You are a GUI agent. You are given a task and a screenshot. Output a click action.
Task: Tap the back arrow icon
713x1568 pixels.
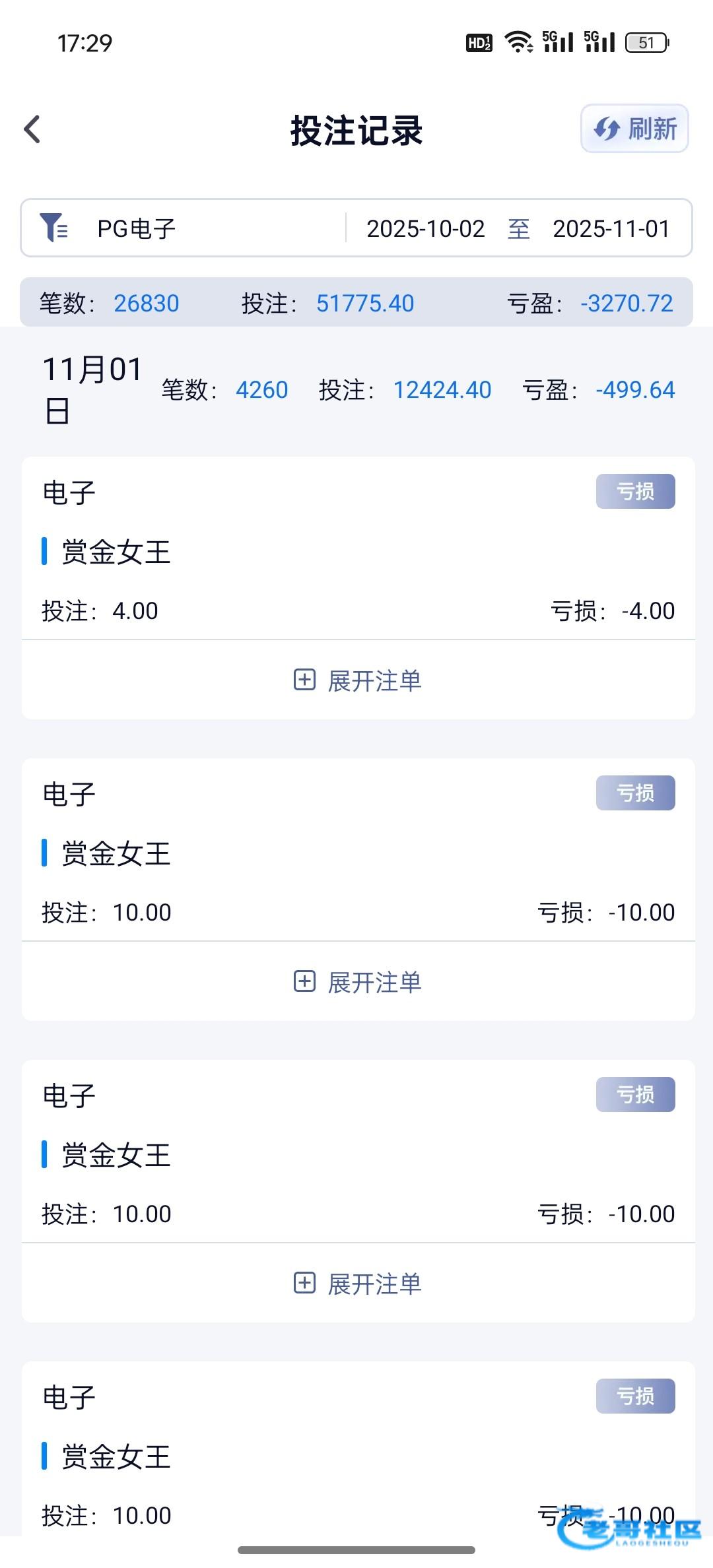(32, 129)
